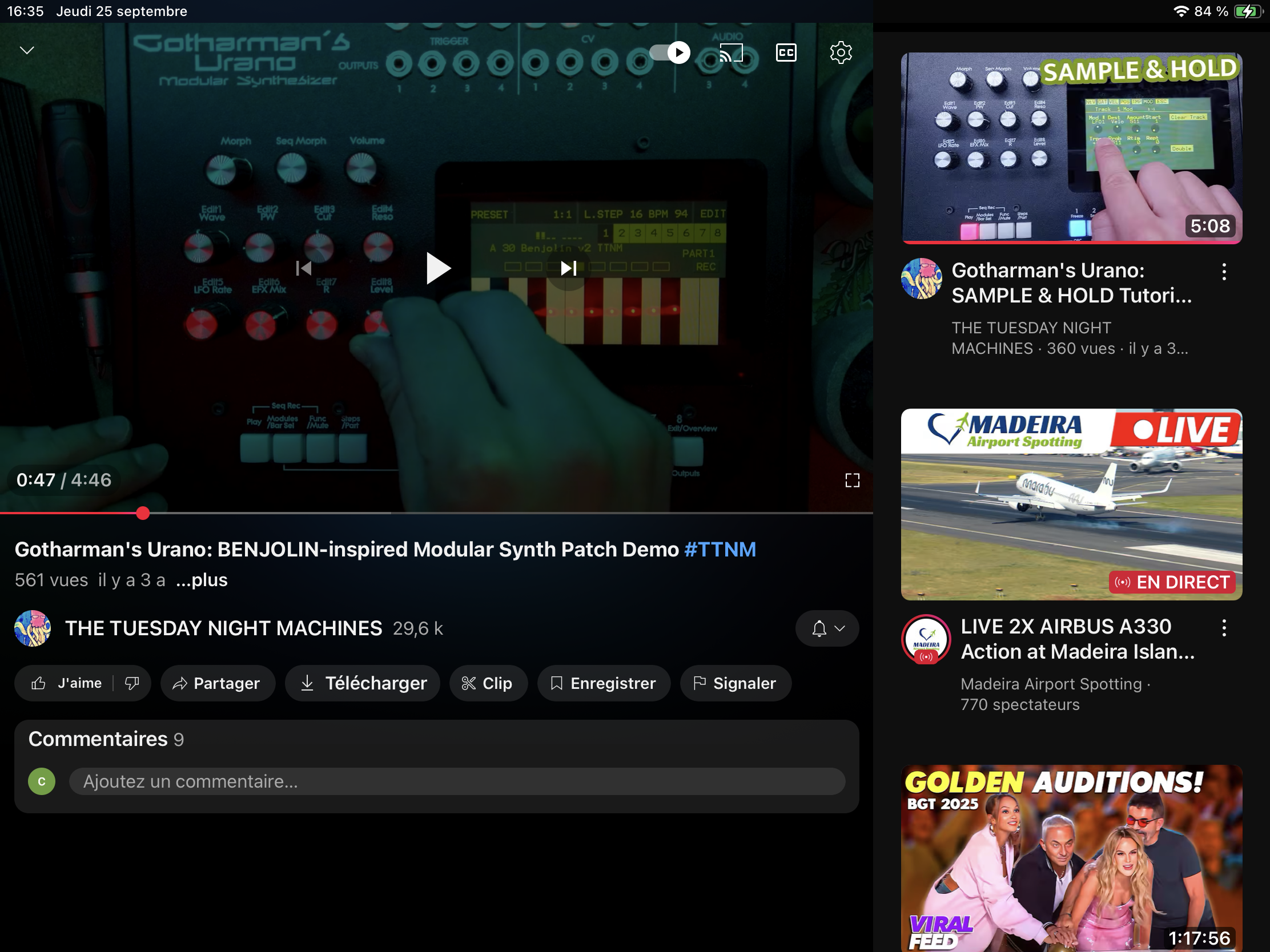Click the #TTNM hashtag link
The width and height of the screenshot is (1270, 952).
pyautogui.click(x=720, y=550)
